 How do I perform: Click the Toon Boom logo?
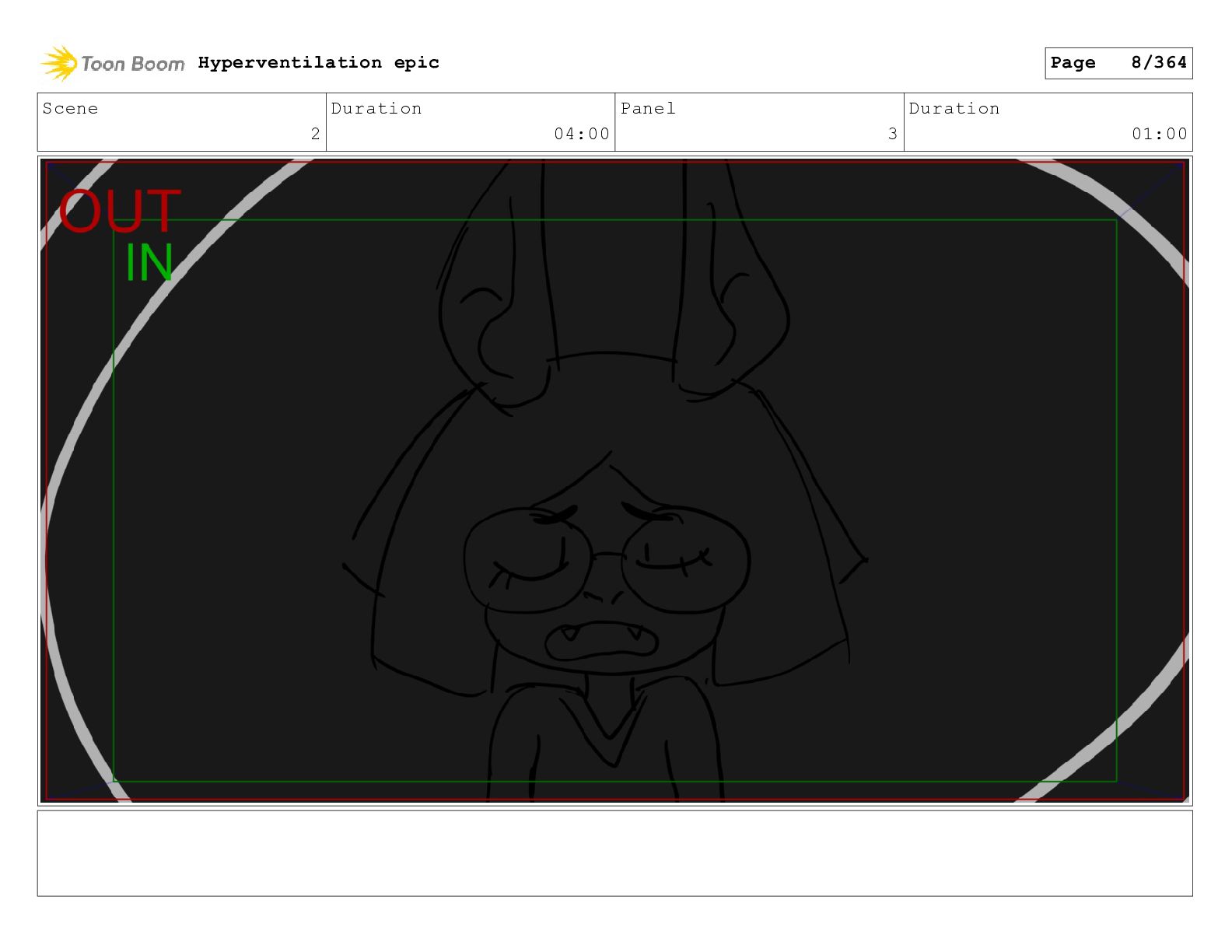coord(113,63)
